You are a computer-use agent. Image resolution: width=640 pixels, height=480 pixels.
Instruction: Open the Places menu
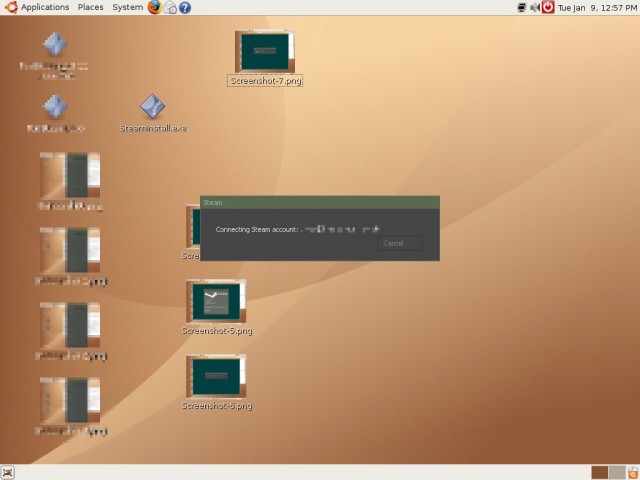click(x=91, y=7)
